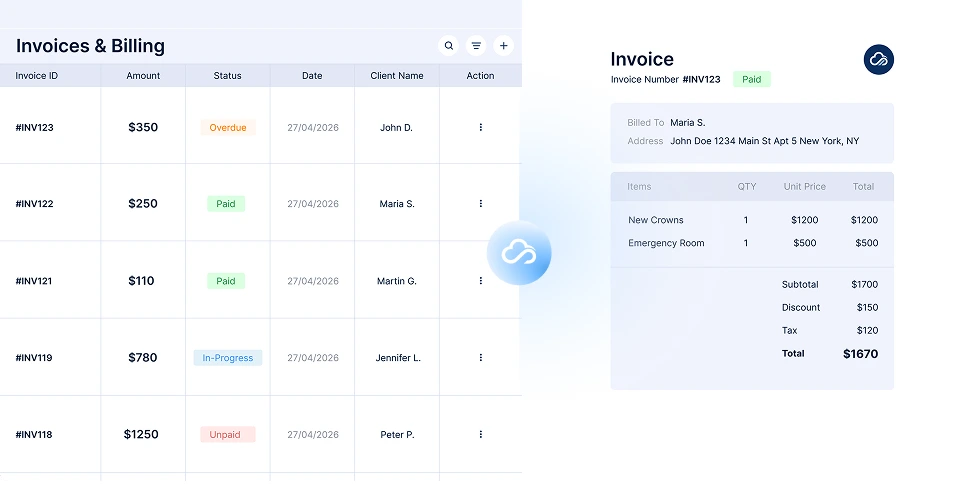Click the Unit Price column label
This screenshot has height=490, width=972.
805,186
